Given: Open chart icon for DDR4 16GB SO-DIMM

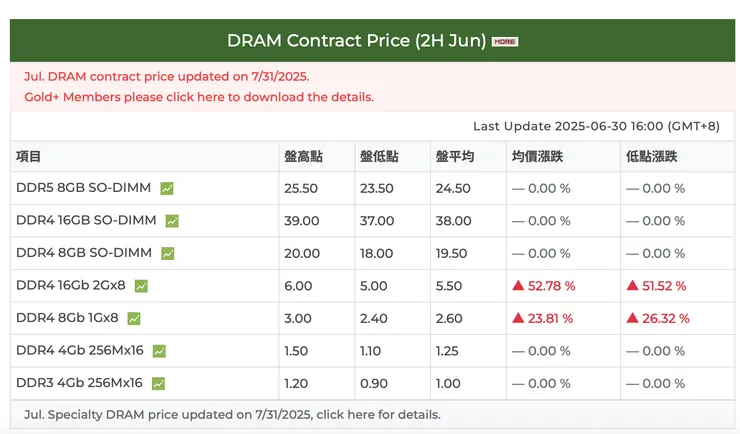Looking at the screenshot, I should pyautogui.click(x=172, y=221).
